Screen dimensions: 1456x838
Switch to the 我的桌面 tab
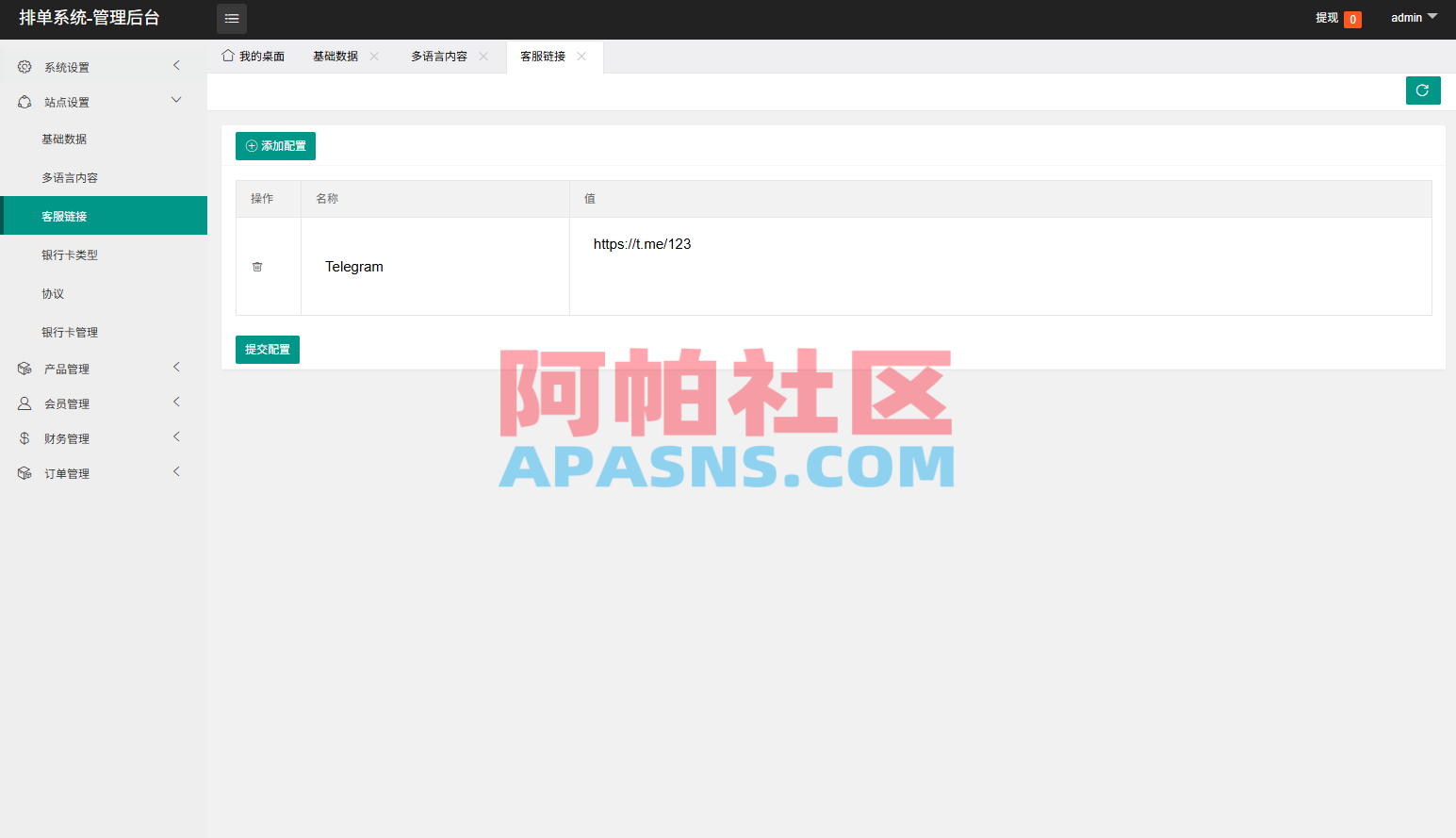(254, 57)
